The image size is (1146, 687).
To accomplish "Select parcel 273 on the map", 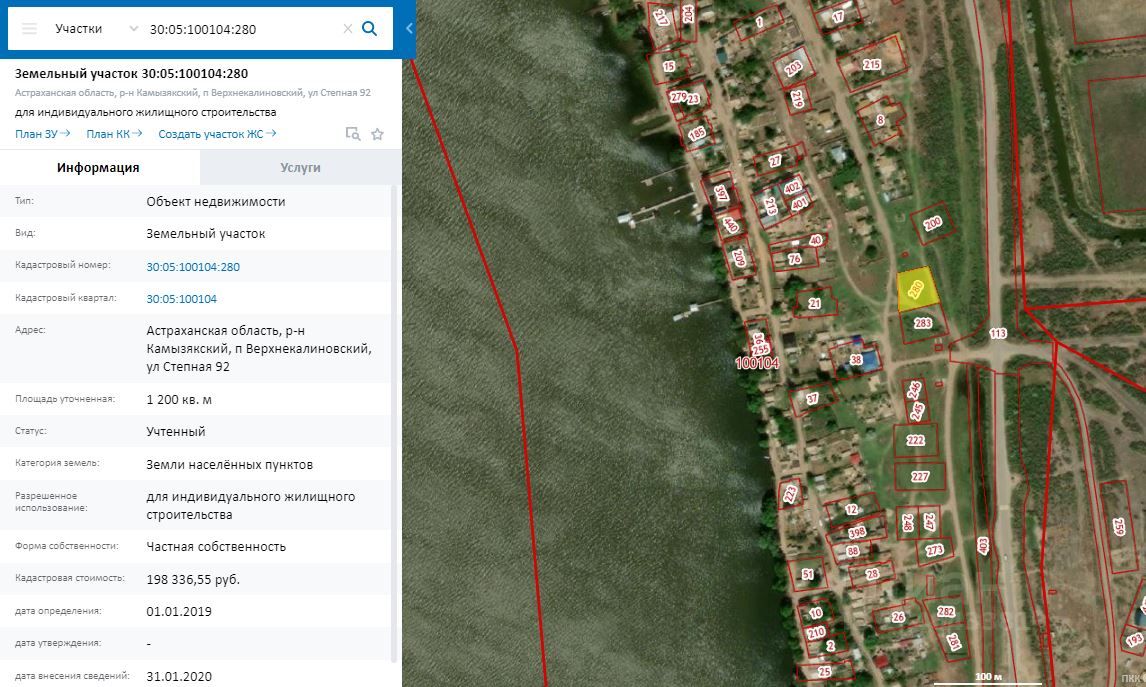I will pos(935,550).
